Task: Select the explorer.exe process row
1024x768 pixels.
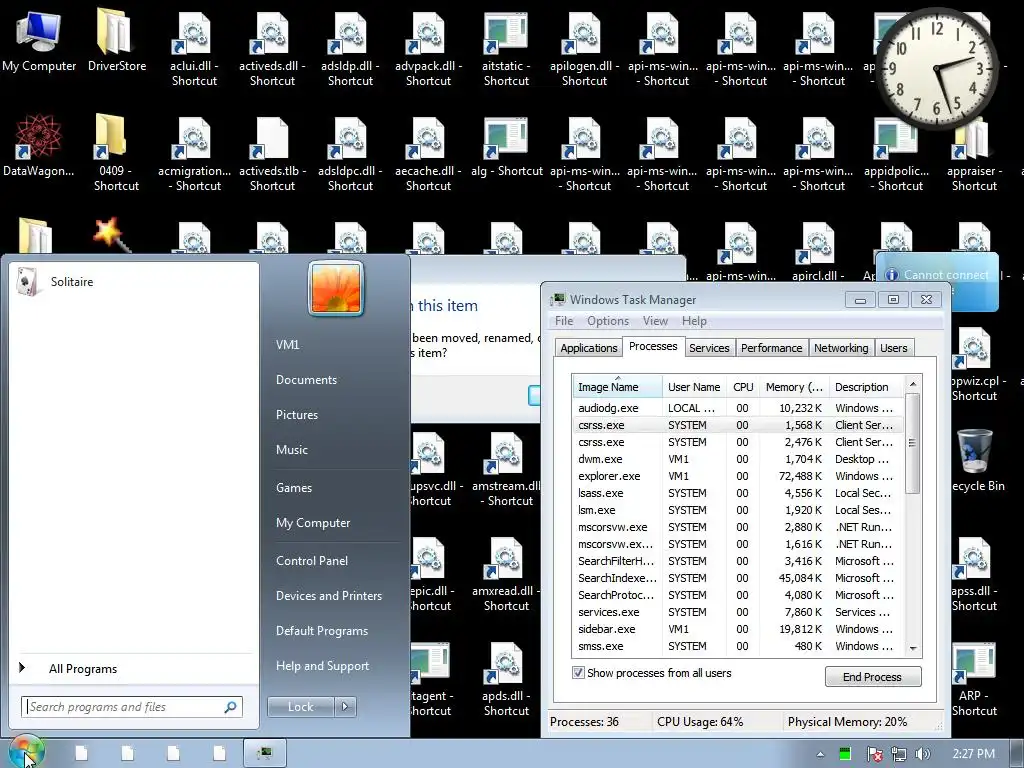Action: [738, 476]
